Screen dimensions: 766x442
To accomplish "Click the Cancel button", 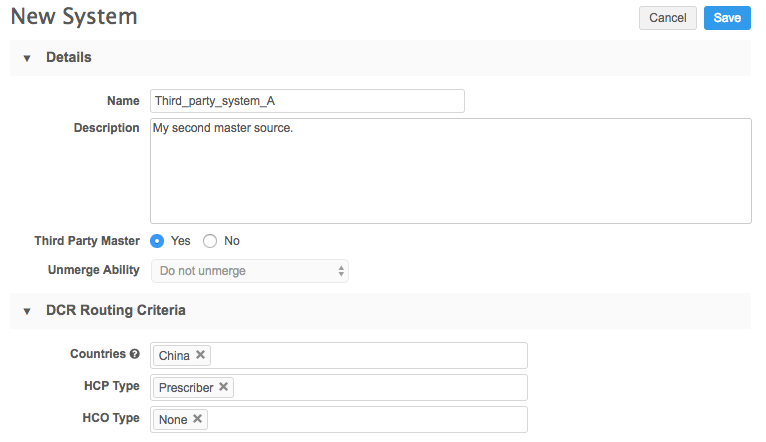I will click(x=667, y=18).
